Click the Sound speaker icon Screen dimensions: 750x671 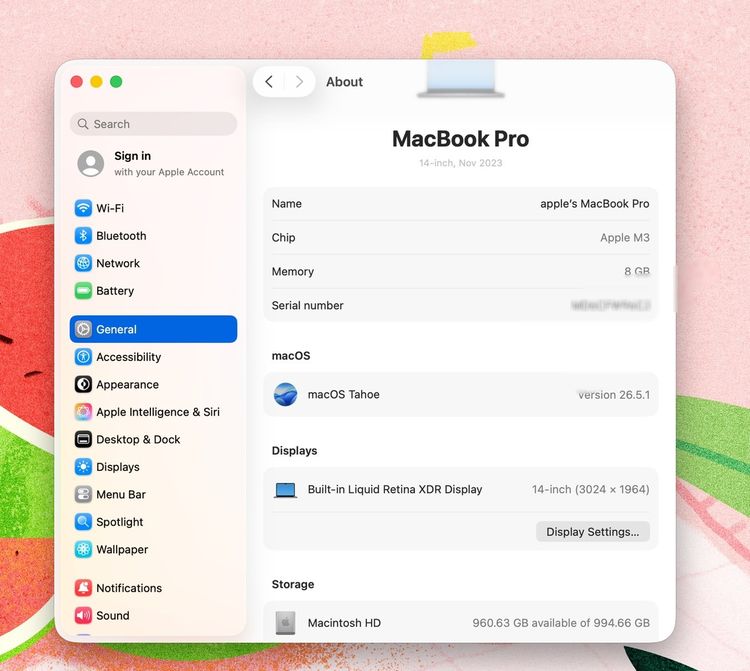click(83, 616)
